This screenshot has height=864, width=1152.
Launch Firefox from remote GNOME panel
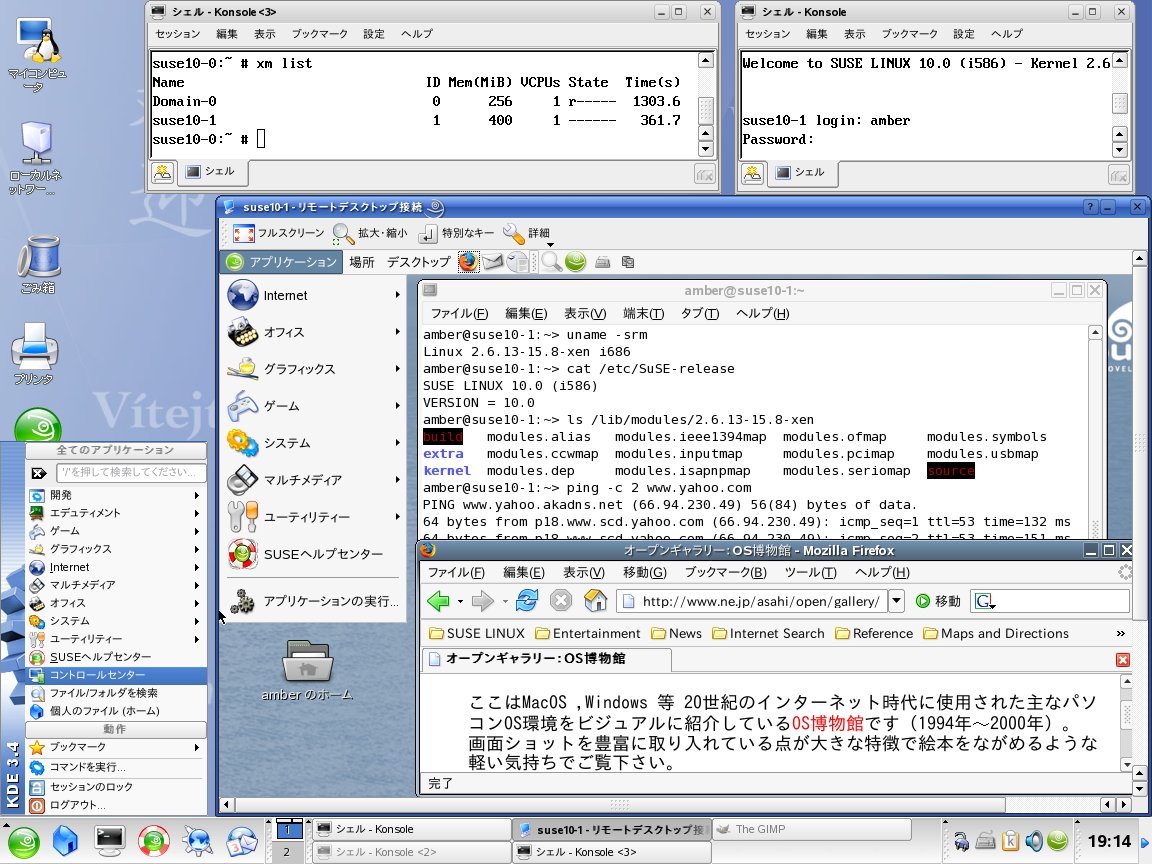click(x=469, y=262)
